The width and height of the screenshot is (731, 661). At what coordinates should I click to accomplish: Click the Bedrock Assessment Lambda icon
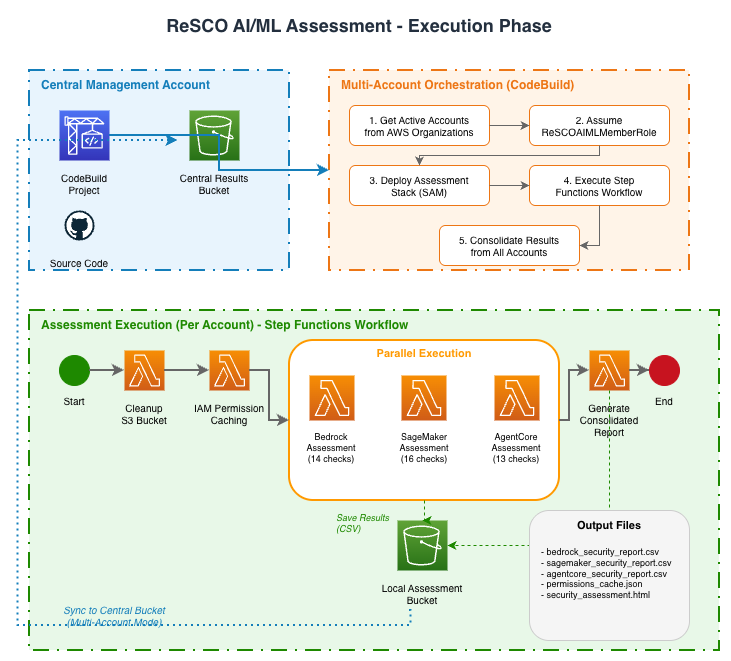coord(332,398)
